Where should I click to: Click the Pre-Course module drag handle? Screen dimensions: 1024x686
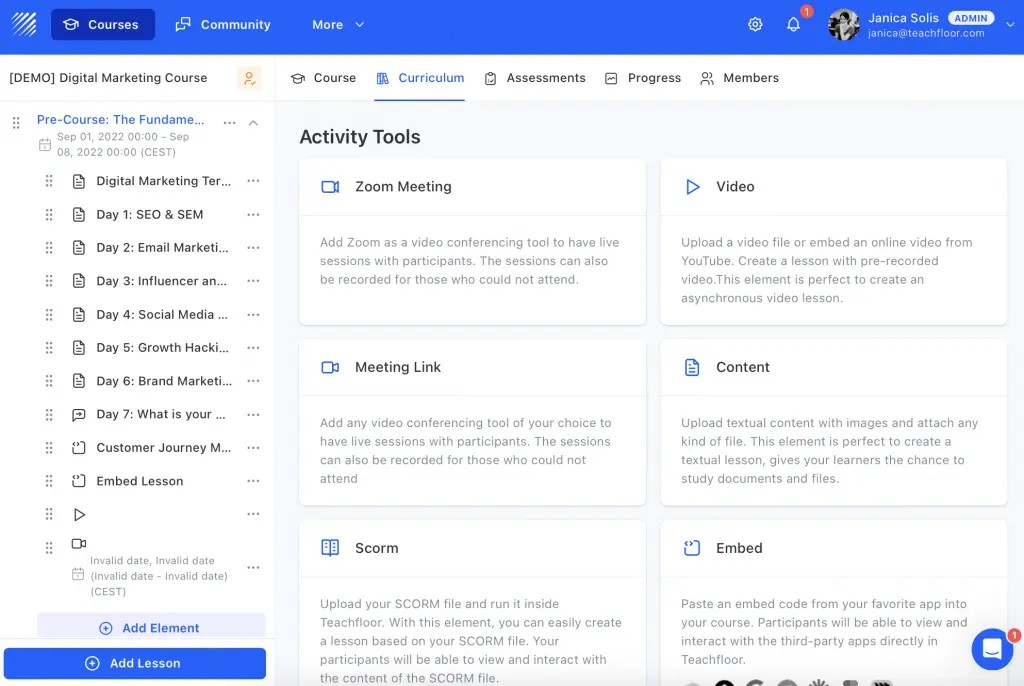pos(16,123)
